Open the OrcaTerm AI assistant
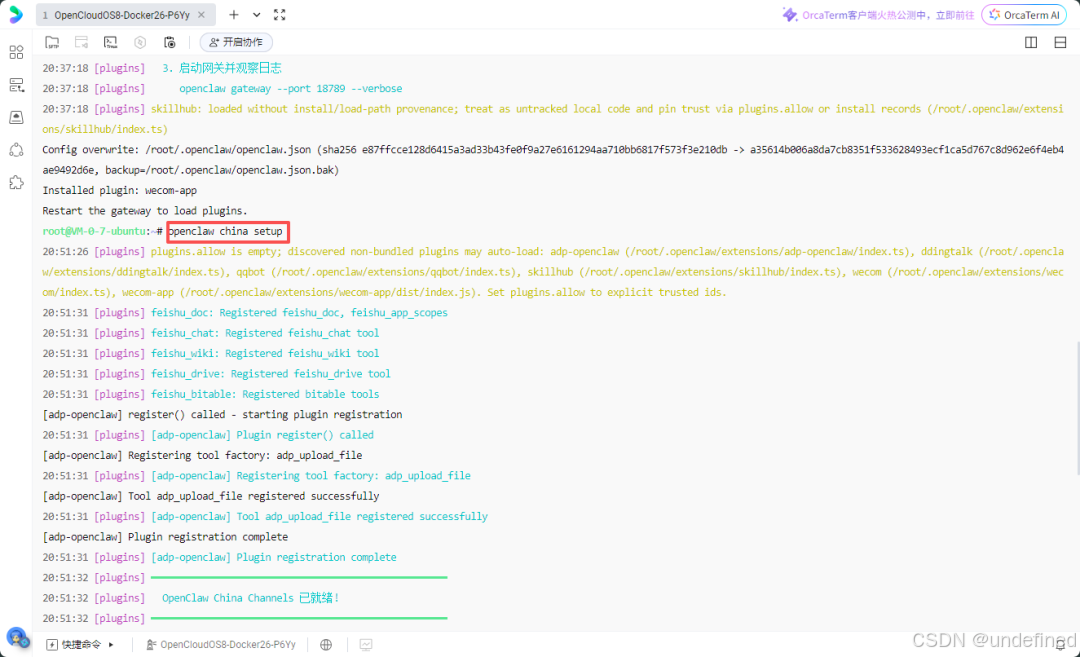 [1024, 14]
